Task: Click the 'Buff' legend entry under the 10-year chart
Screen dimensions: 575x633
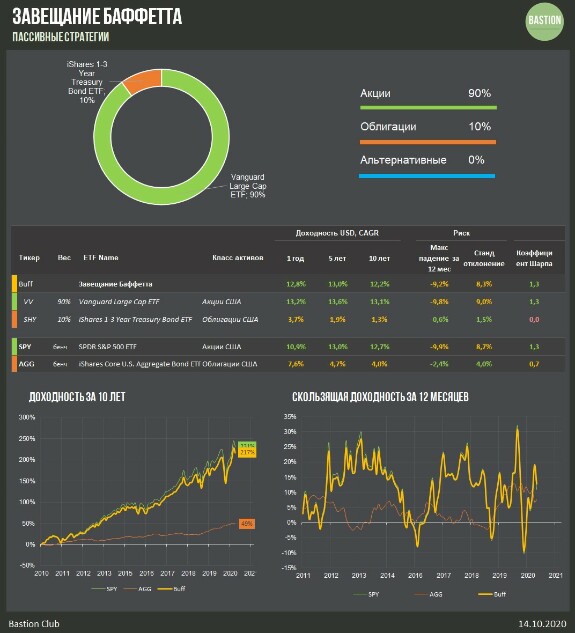Action: [x=171, y=589]
